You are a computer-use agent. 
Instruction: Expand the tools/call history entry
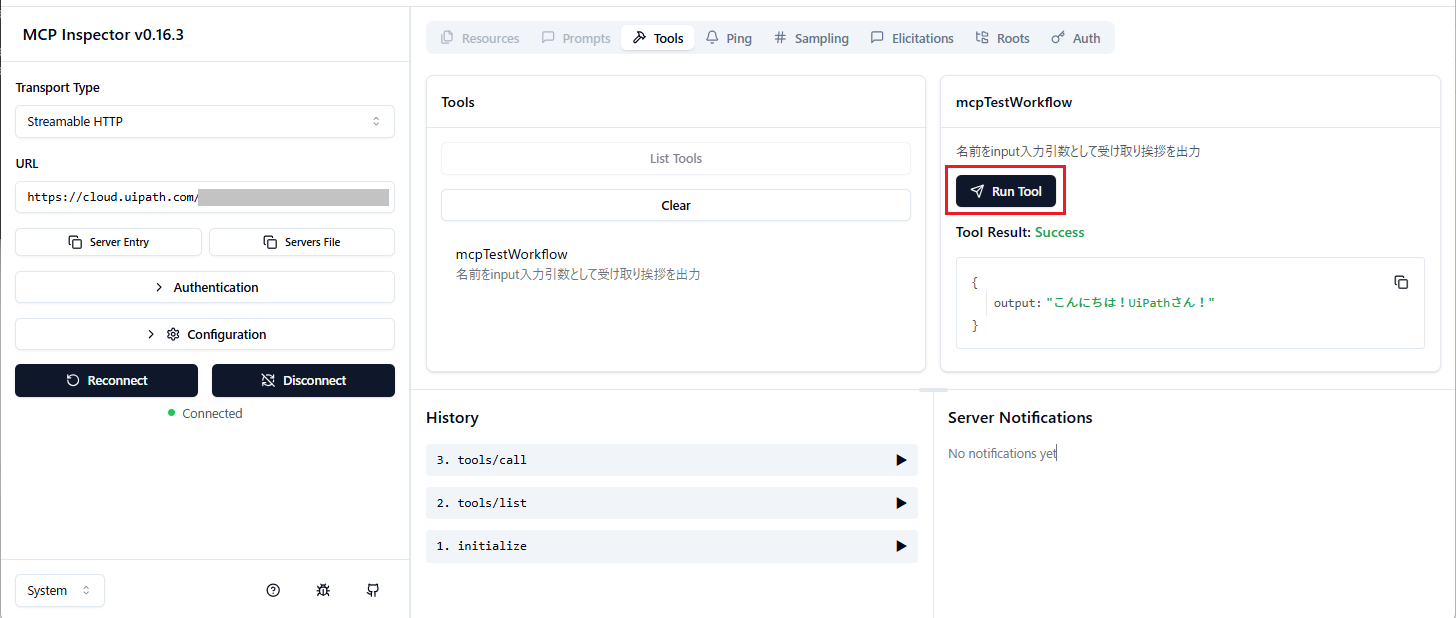tap(672, 460)
